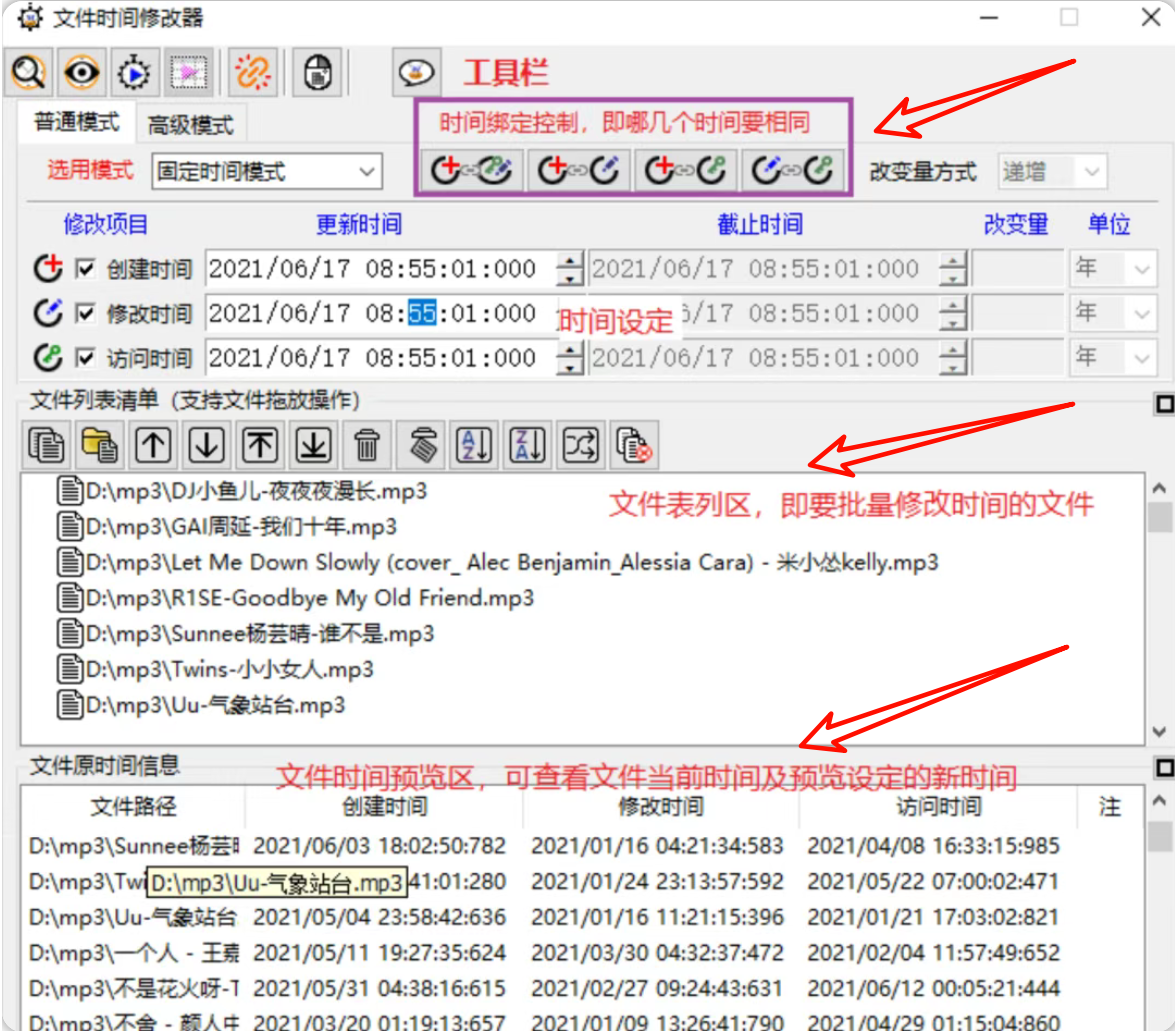Sort file list Z to A

(528, 445)
